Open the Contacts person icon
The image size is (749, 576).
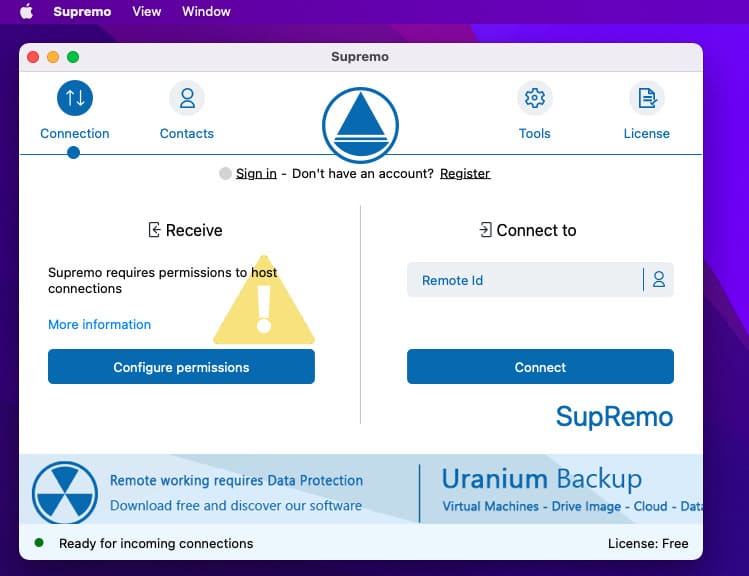click(187, 98)
